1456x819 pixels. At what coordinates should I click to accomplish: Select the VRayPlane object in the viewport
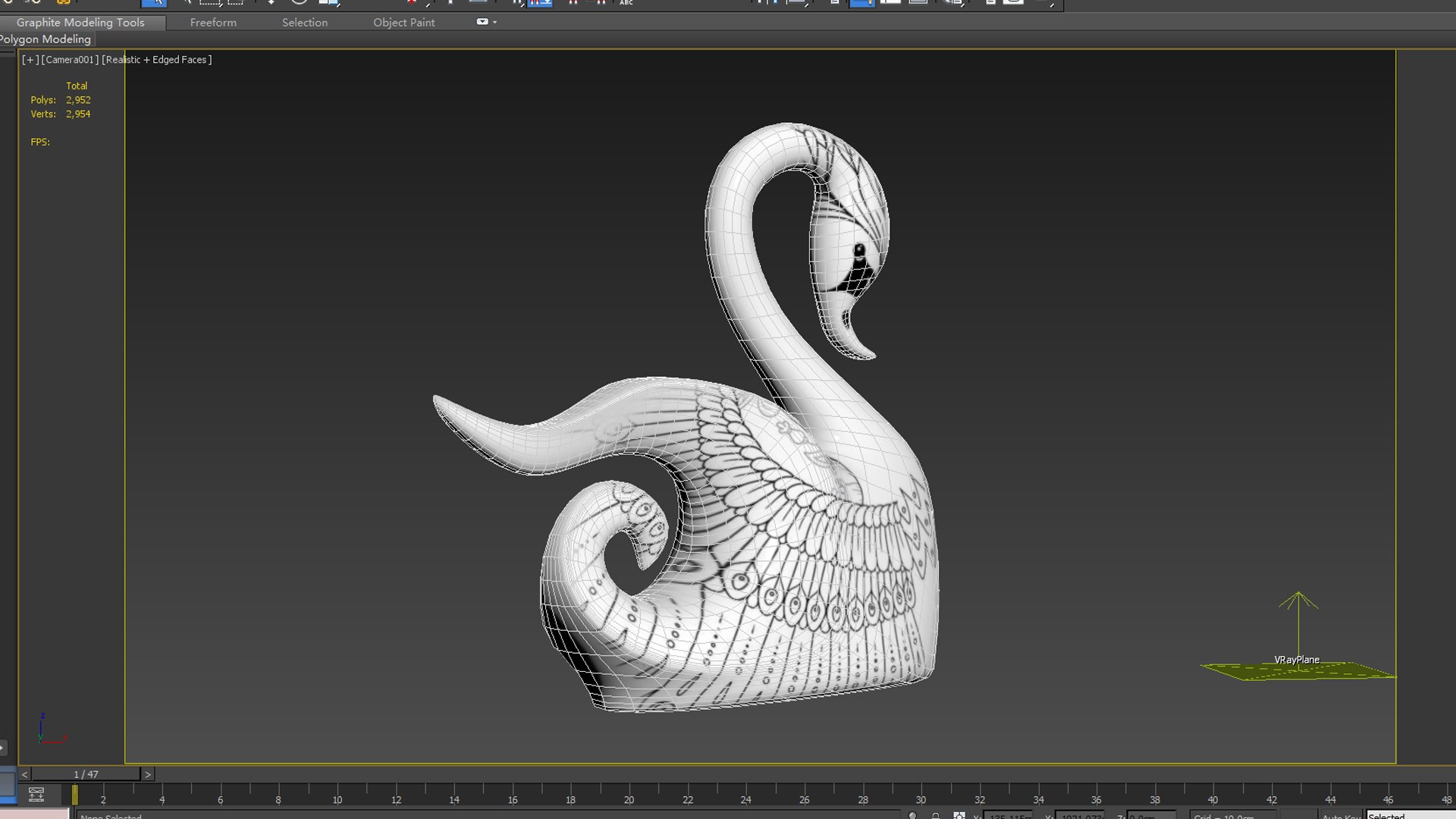click(1297, 670)
